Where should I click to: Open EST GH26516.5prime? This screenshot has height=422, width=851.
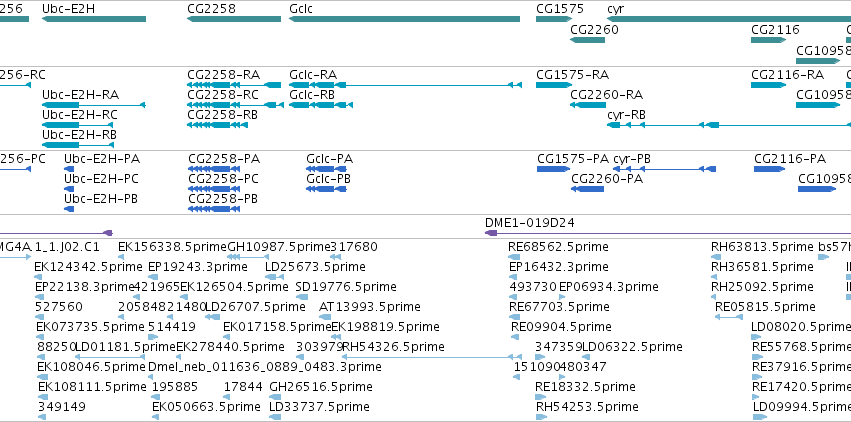point(275,397)
